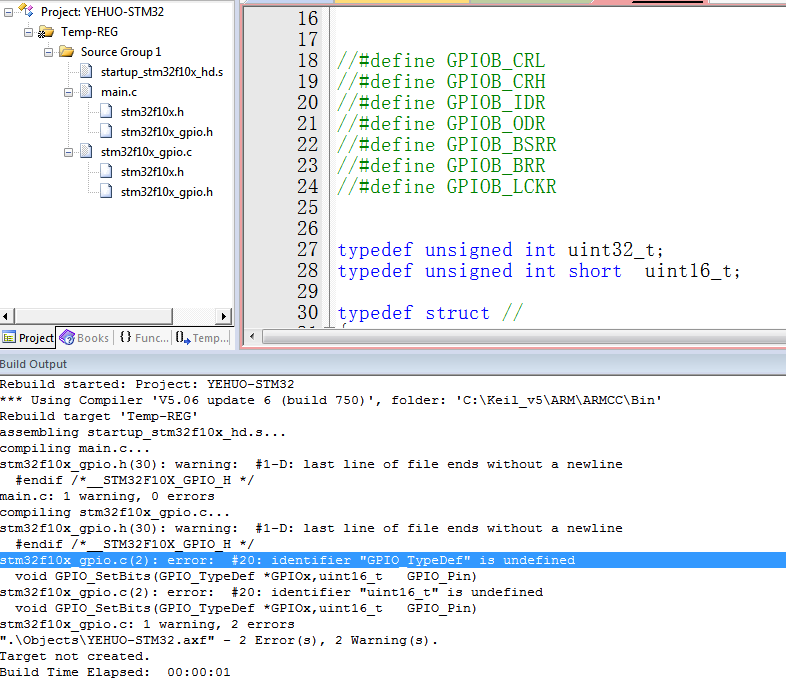The width and height of the screenshot is (786, 693).
Task: Click the YEHUO-STM32 project root icon
Action: coord(28,12)
